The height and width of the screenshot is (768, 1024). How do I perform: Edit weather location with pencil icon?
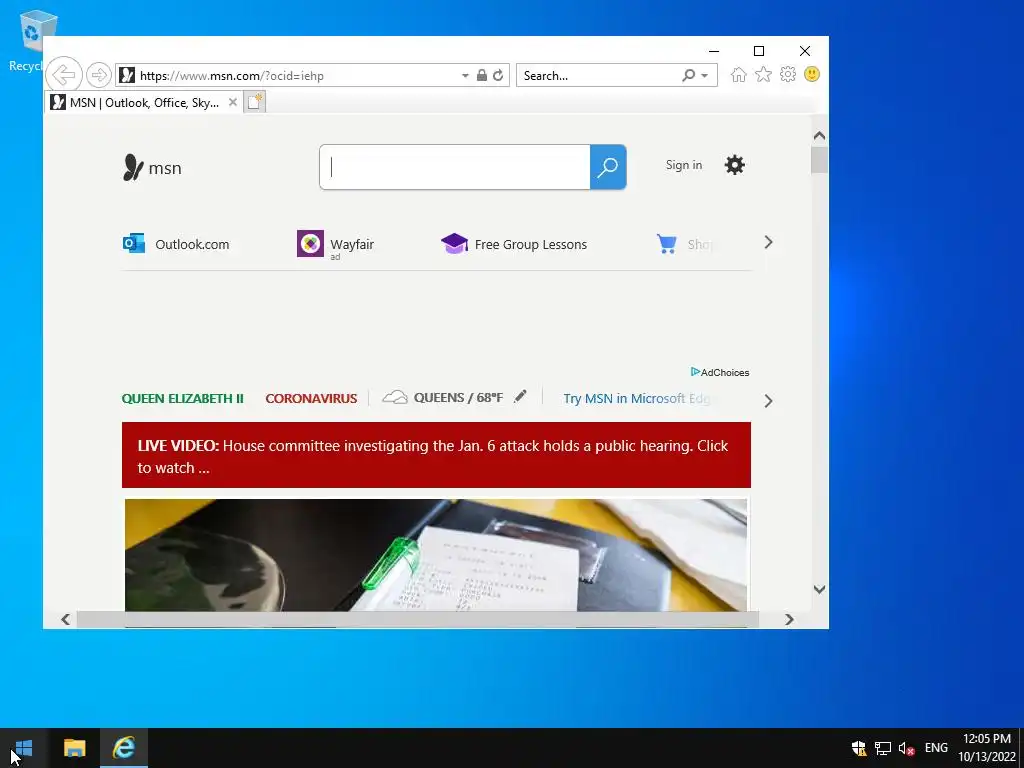click(x=520, y=396)
